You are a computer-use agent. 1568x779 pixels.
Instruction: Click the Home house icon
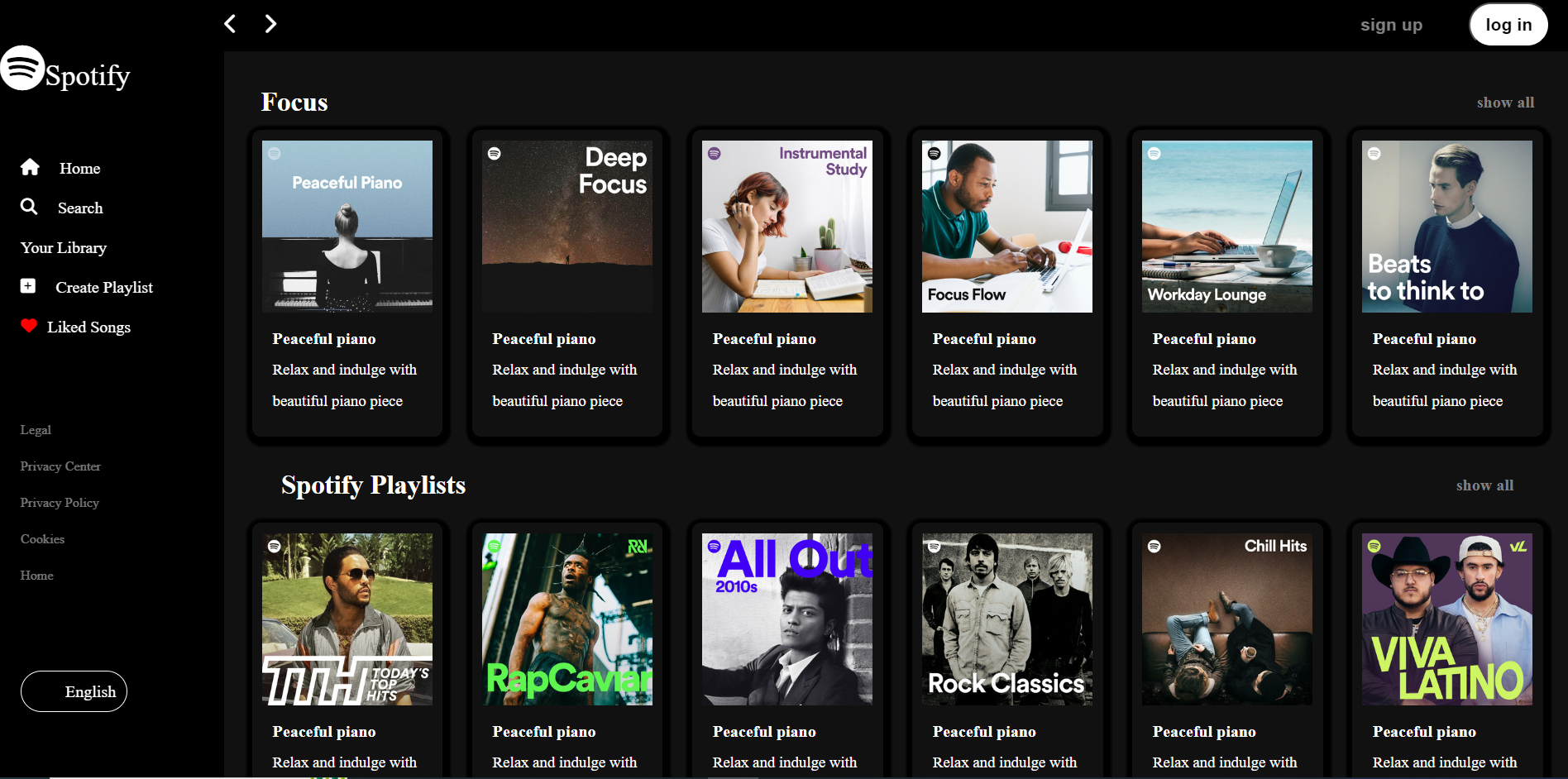click(x=30, y=167)
